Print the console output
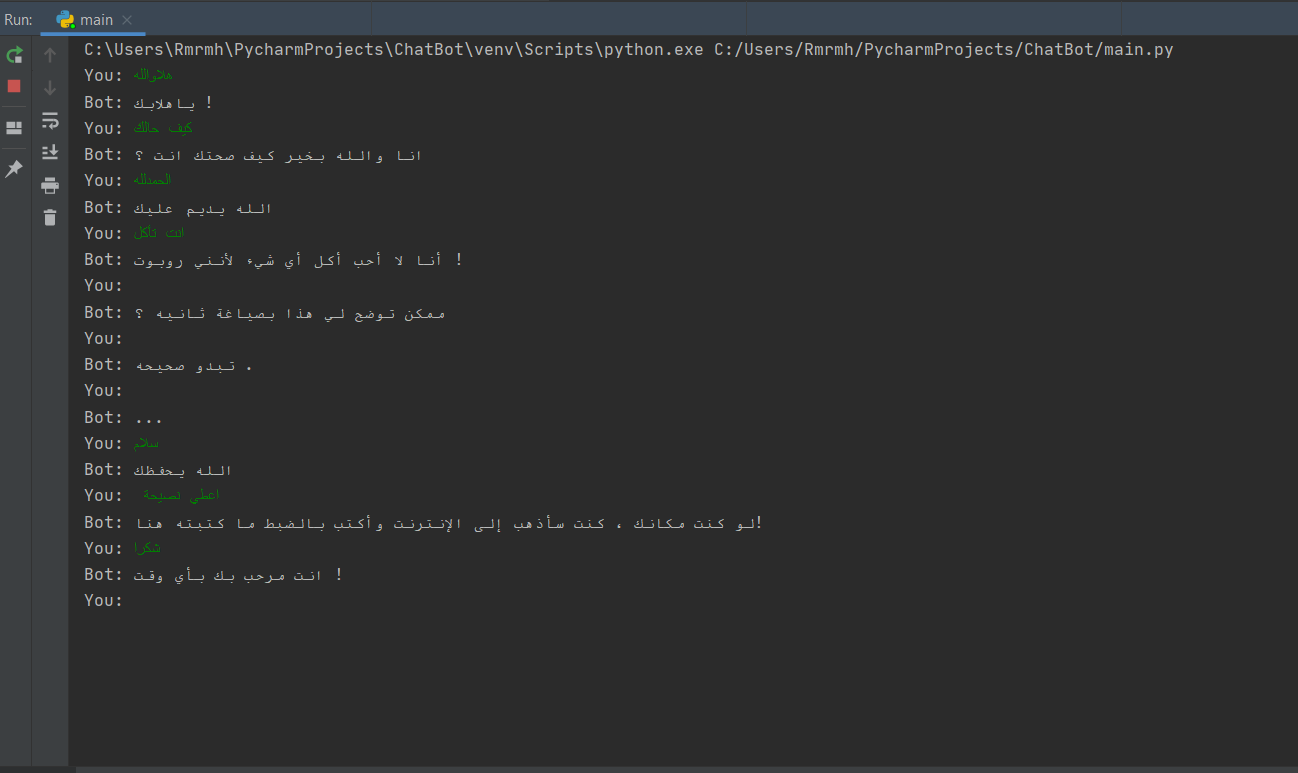 click(49, 185)
